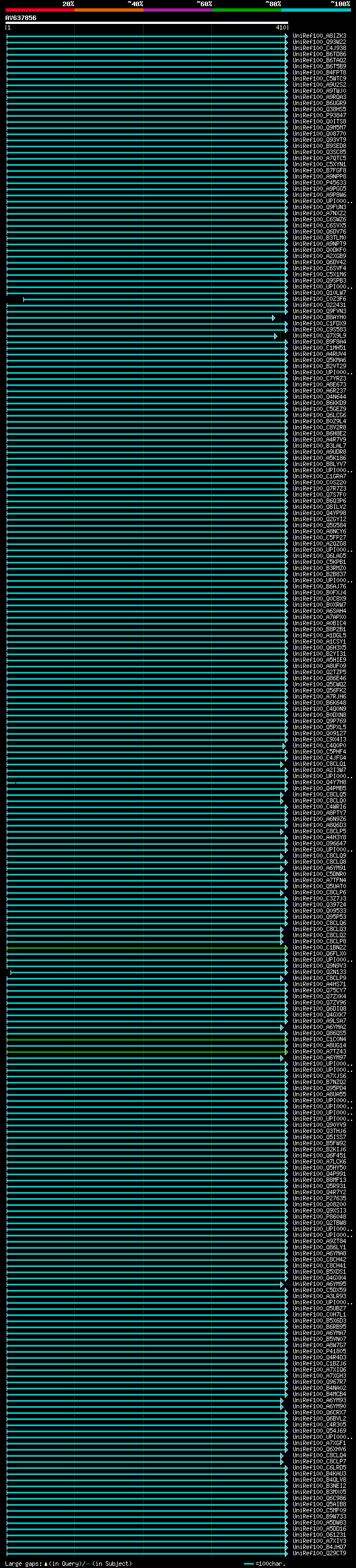The height and width of the screenshot is (1568, 356).
Task: Click the arrowhead ending the UniRef100_B8AYH0 bar
Action: (x=274, y=318)
